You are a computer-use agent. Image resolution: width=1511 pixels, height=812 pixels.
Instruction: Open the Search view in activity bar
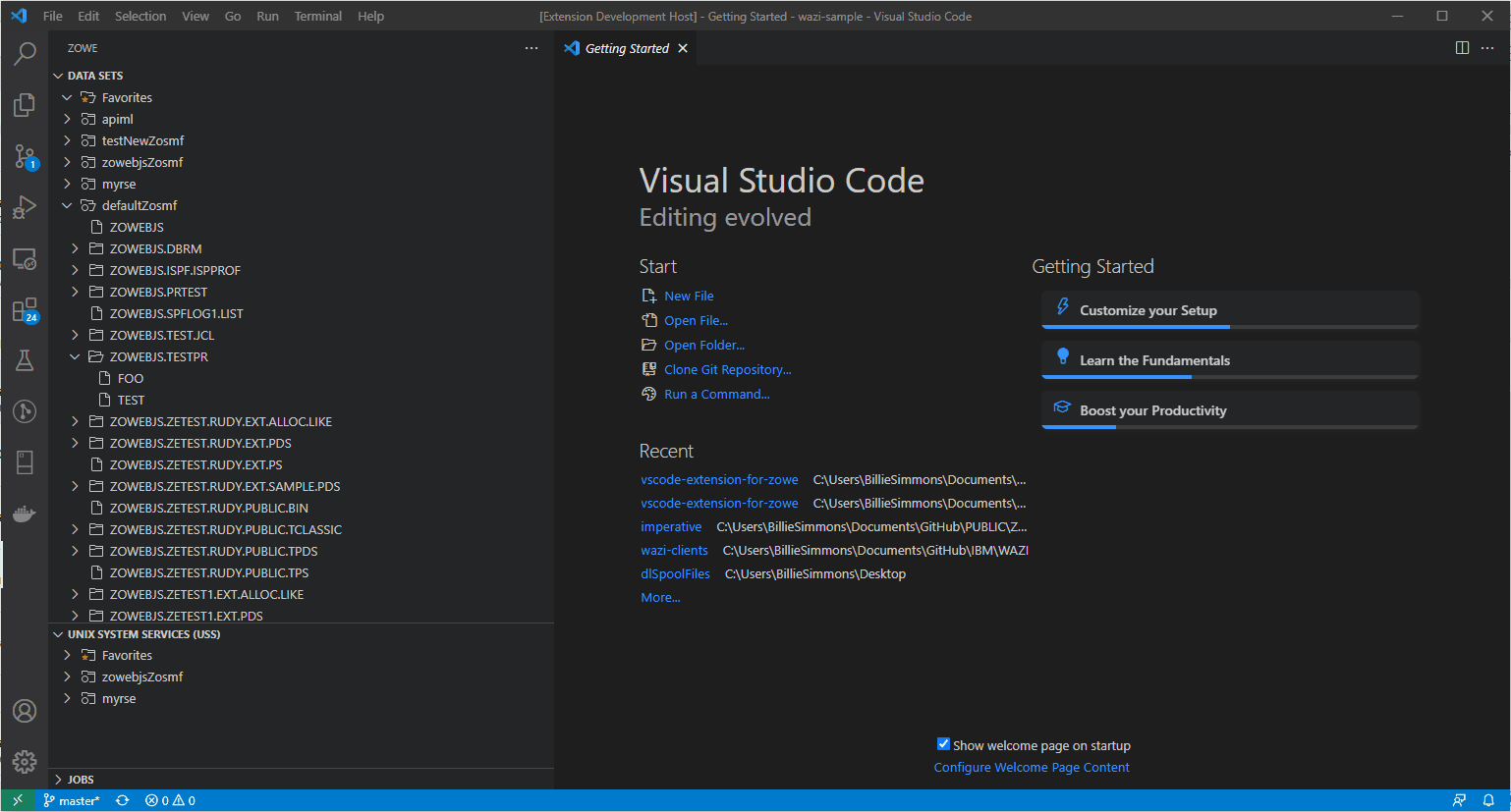point(25,53)
